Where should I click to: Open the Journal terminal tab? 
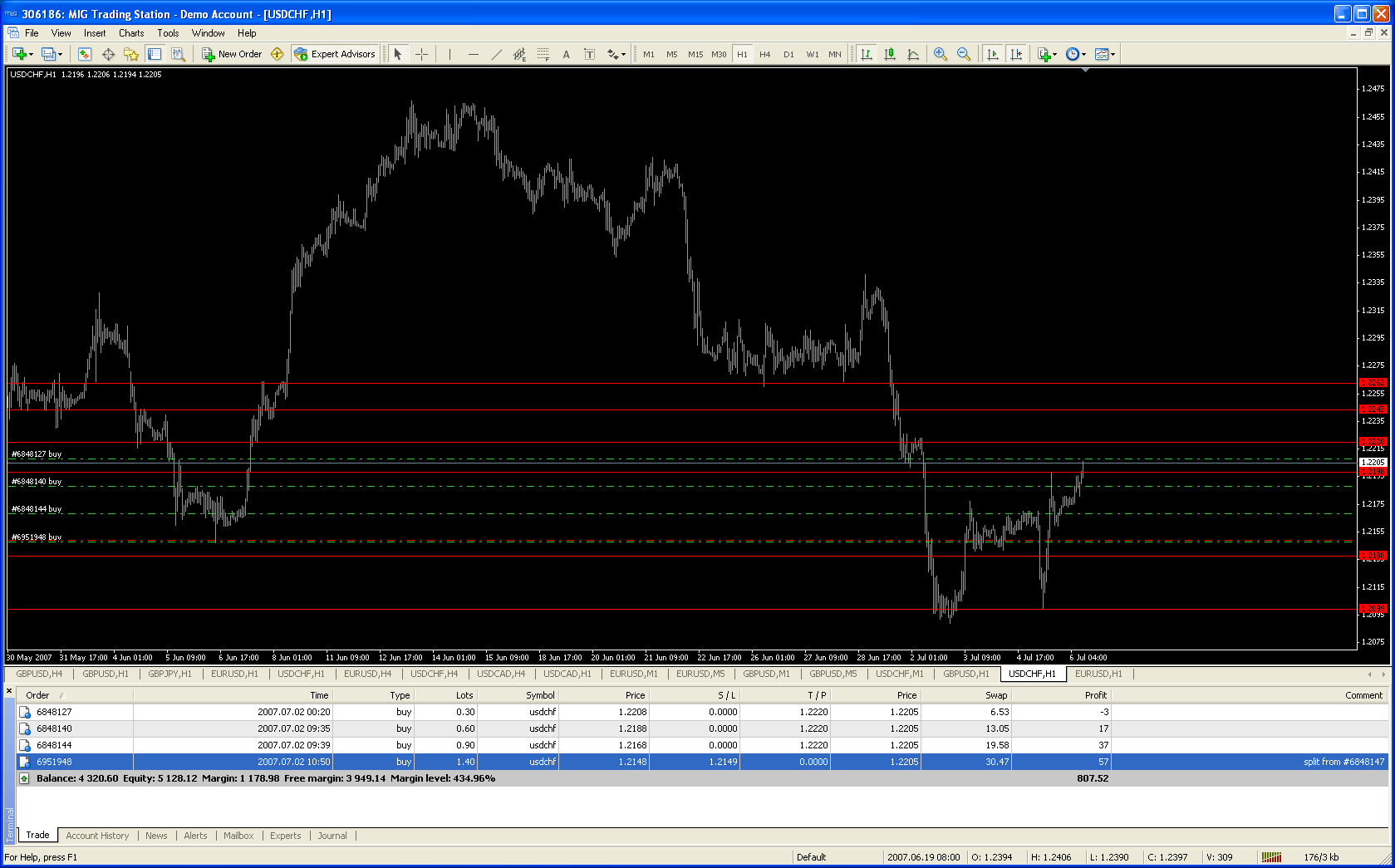click(x=332, y=836)
